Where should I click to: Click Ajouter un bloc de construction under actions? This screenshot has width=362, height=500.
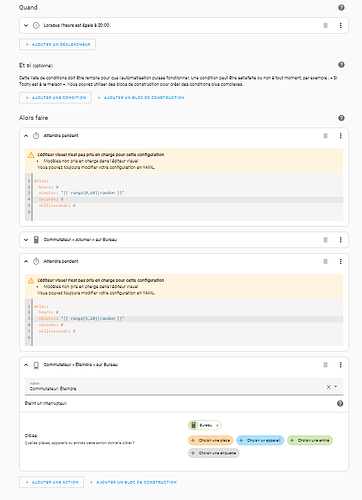pos(133,482)
